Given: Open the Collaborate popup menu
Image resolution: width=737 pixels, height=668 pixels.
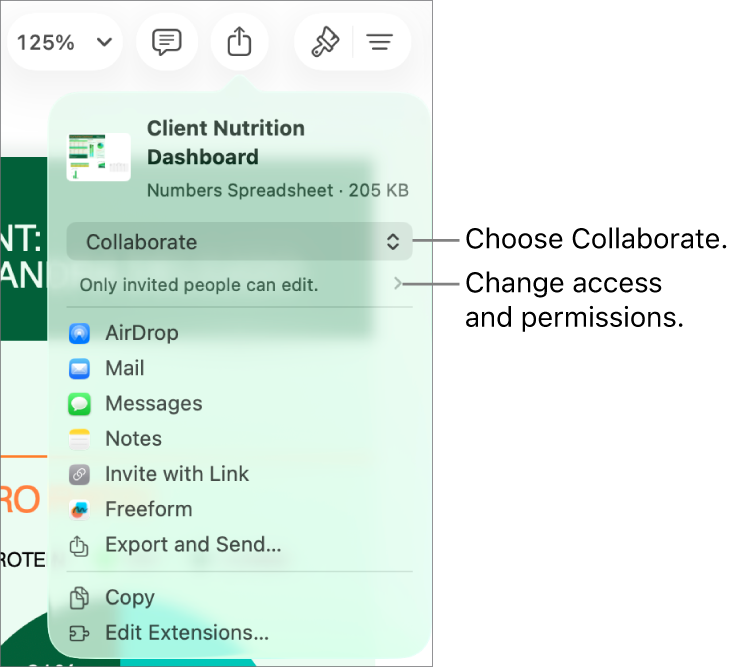Looking at the screenshot, I should click(240, 242).
